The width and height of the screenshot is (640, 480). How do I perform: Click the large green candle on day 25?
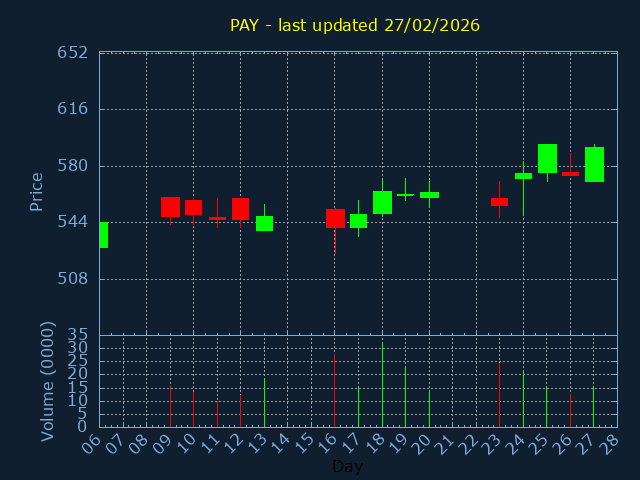pos(547,158)
